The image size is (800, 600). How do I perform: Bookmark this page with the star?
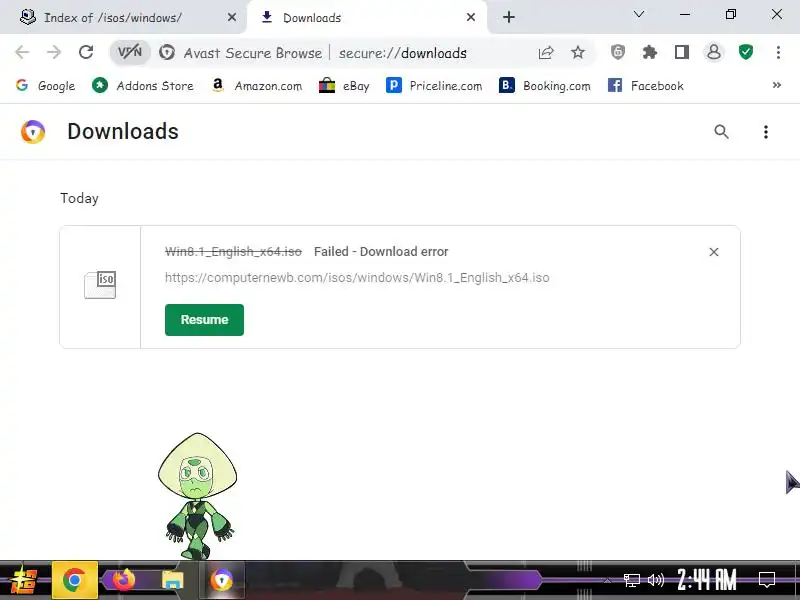click(x=578, y=52)
